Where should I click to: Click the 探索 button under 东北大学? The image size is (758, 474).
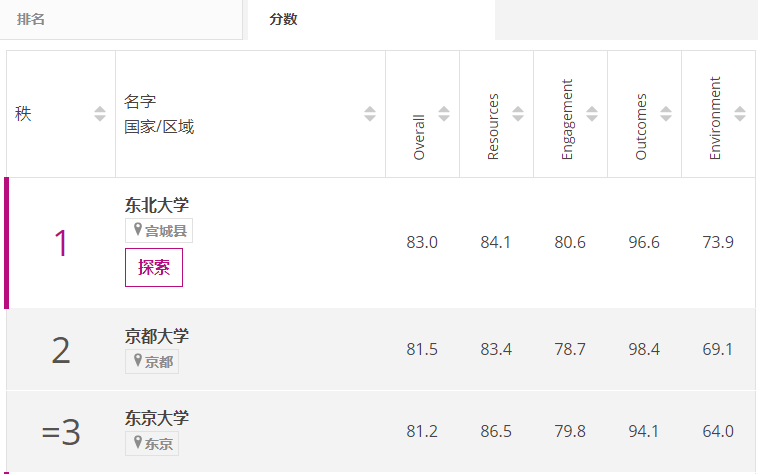pos(154,267)
